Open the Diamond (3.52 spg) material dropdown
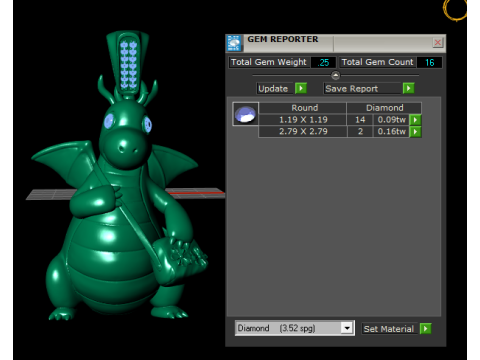The image size is (480, 360). coord(347,328)
